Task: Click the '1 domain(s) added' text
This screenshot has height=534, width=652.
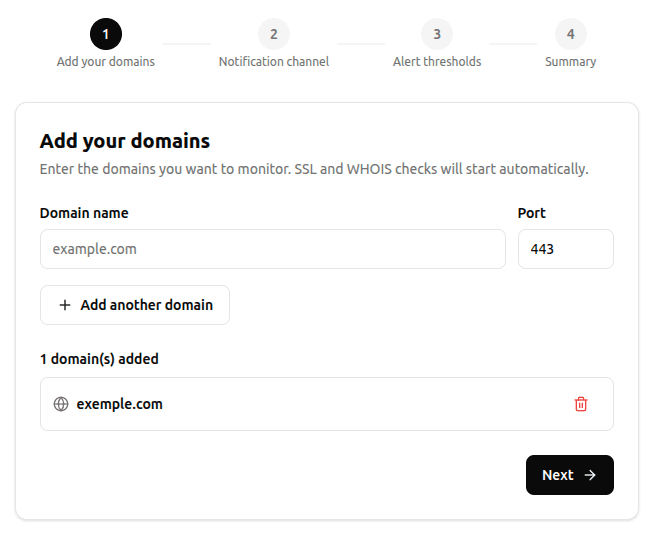Action: 99,359
